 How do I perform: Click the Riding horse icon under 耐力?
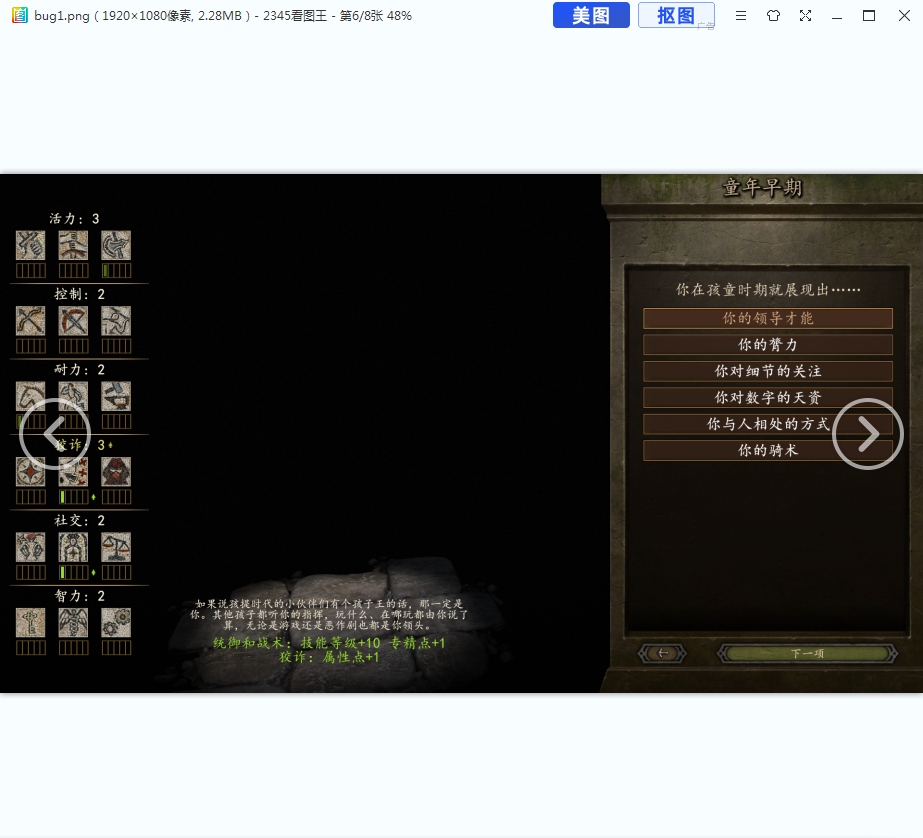pos(31,397)
